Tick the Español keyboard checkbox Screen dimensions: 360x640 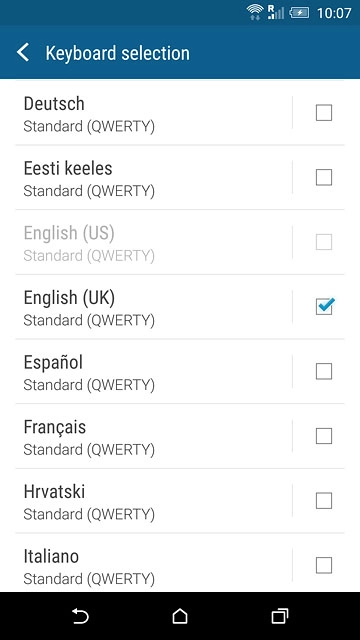[324, 371]
